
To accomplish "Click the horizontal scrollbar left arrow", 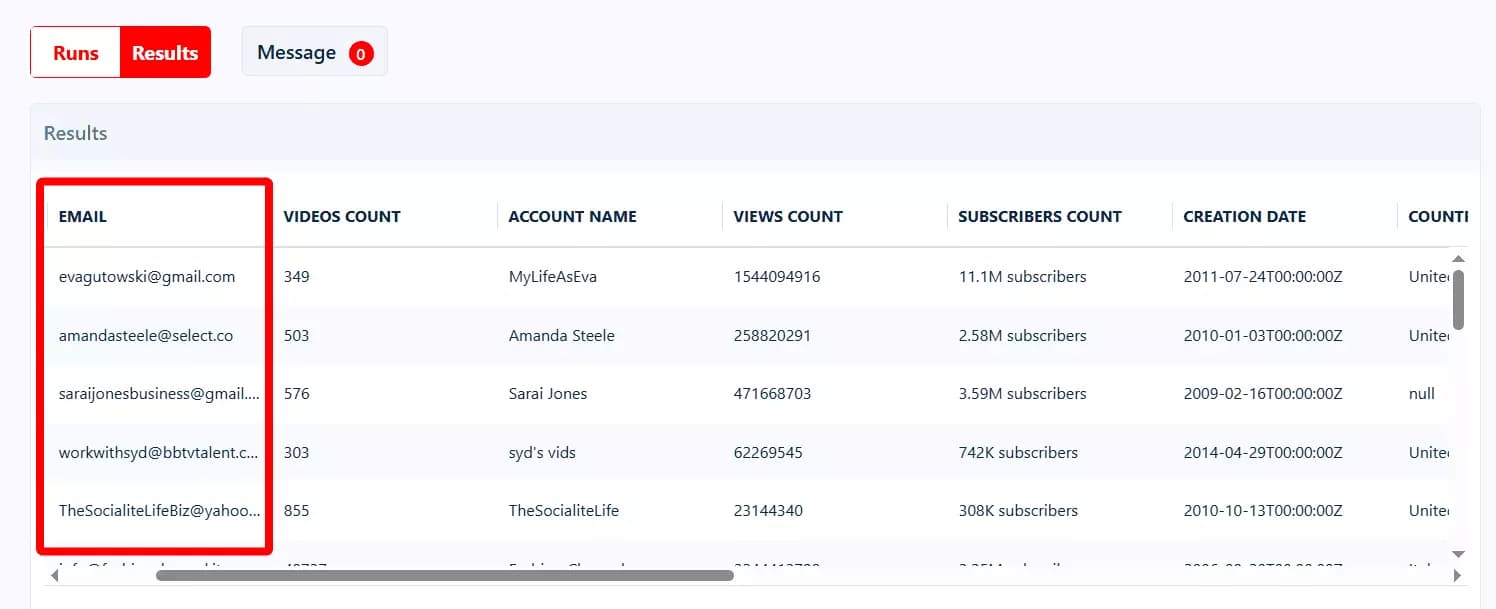I will [54, 575].
